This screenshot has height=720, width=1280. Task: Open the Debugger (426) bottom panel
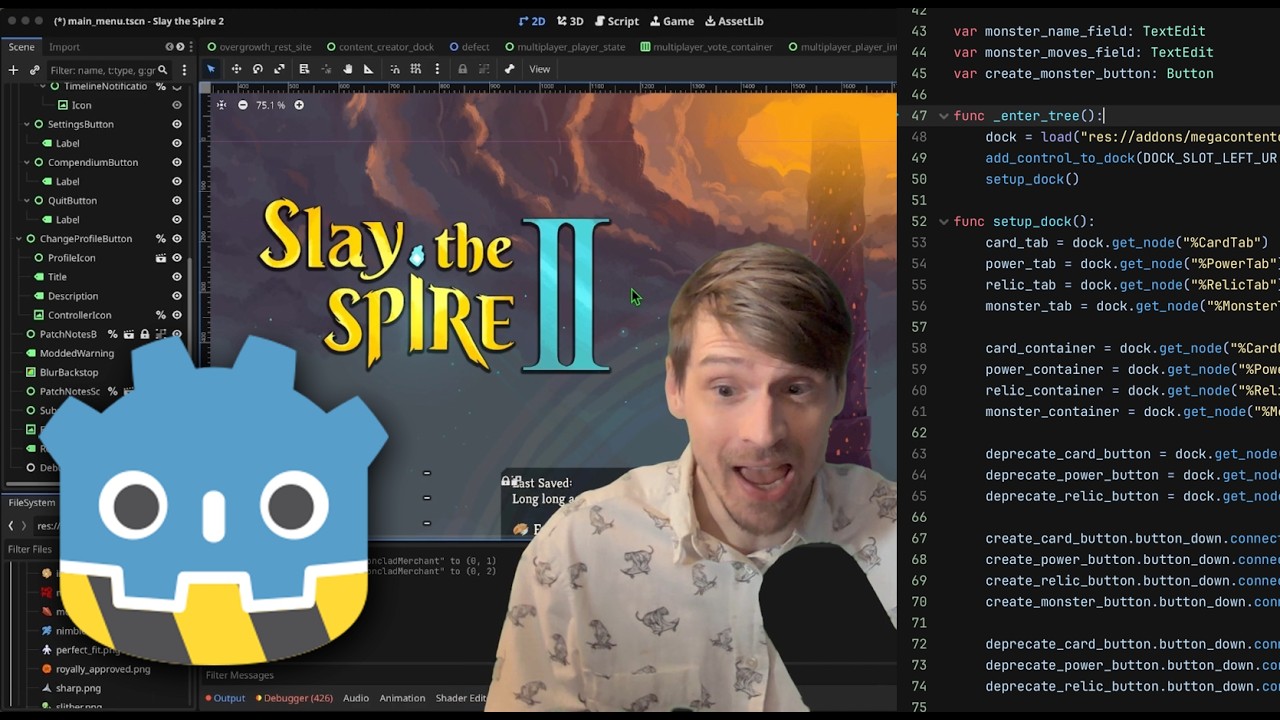294,698
